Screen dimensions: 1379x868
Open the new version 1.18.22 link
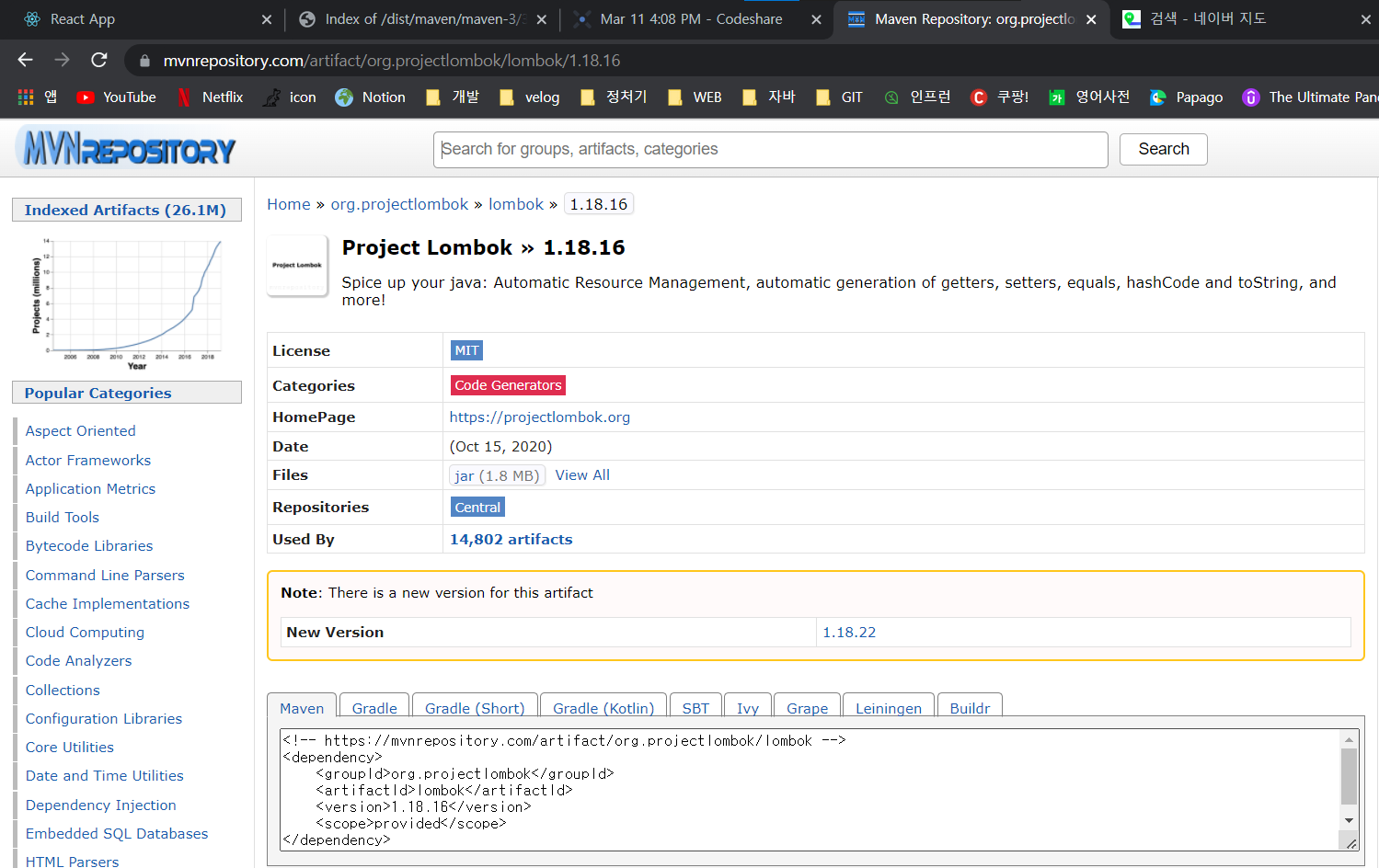(848, 632)
